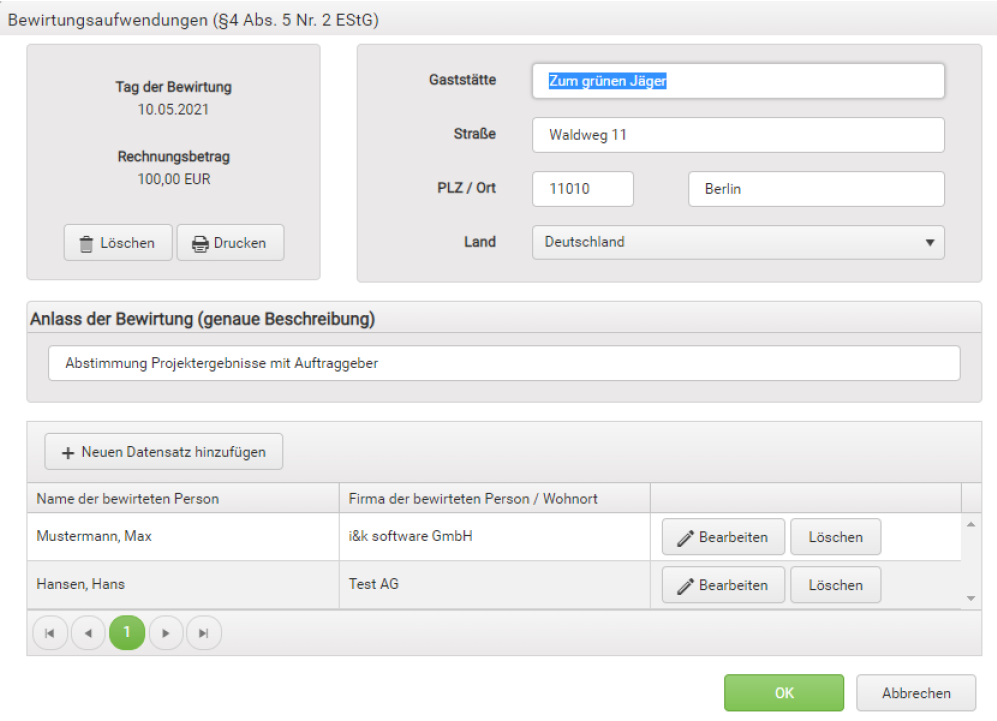
Task: Jump to last page of table
Action: click(204, 633)
